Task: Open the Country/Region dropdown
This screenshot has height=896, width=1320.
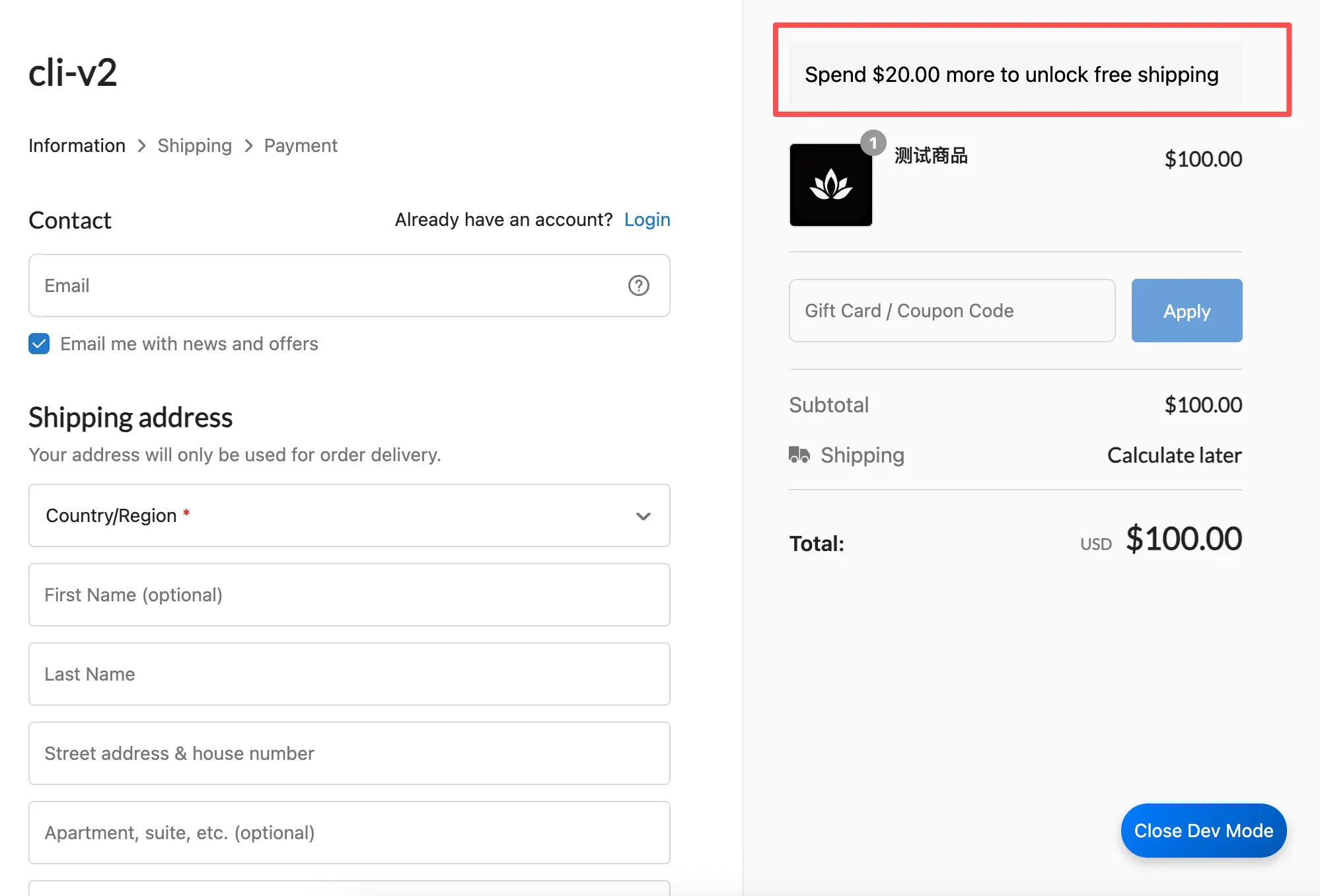Action: pyautogui.click(x=349, y=515)
